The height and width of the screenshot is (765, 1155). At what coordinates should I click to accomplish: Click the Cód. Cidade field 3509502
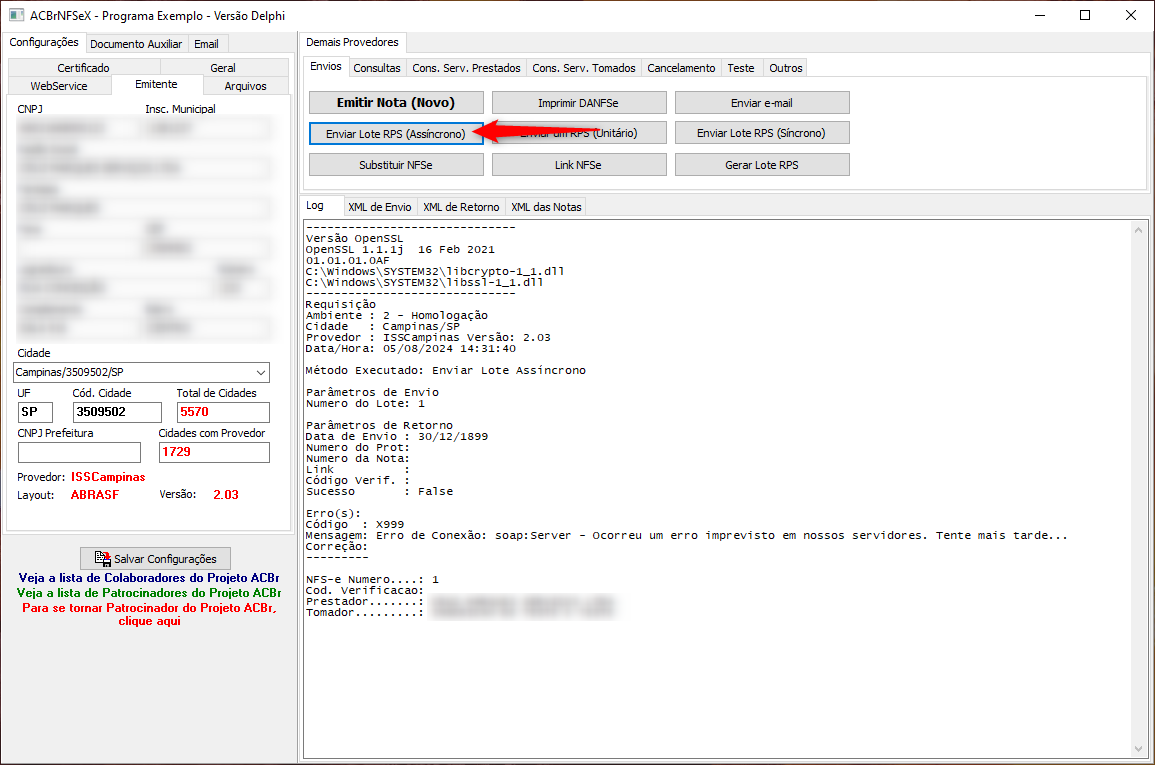pos(117,412)
